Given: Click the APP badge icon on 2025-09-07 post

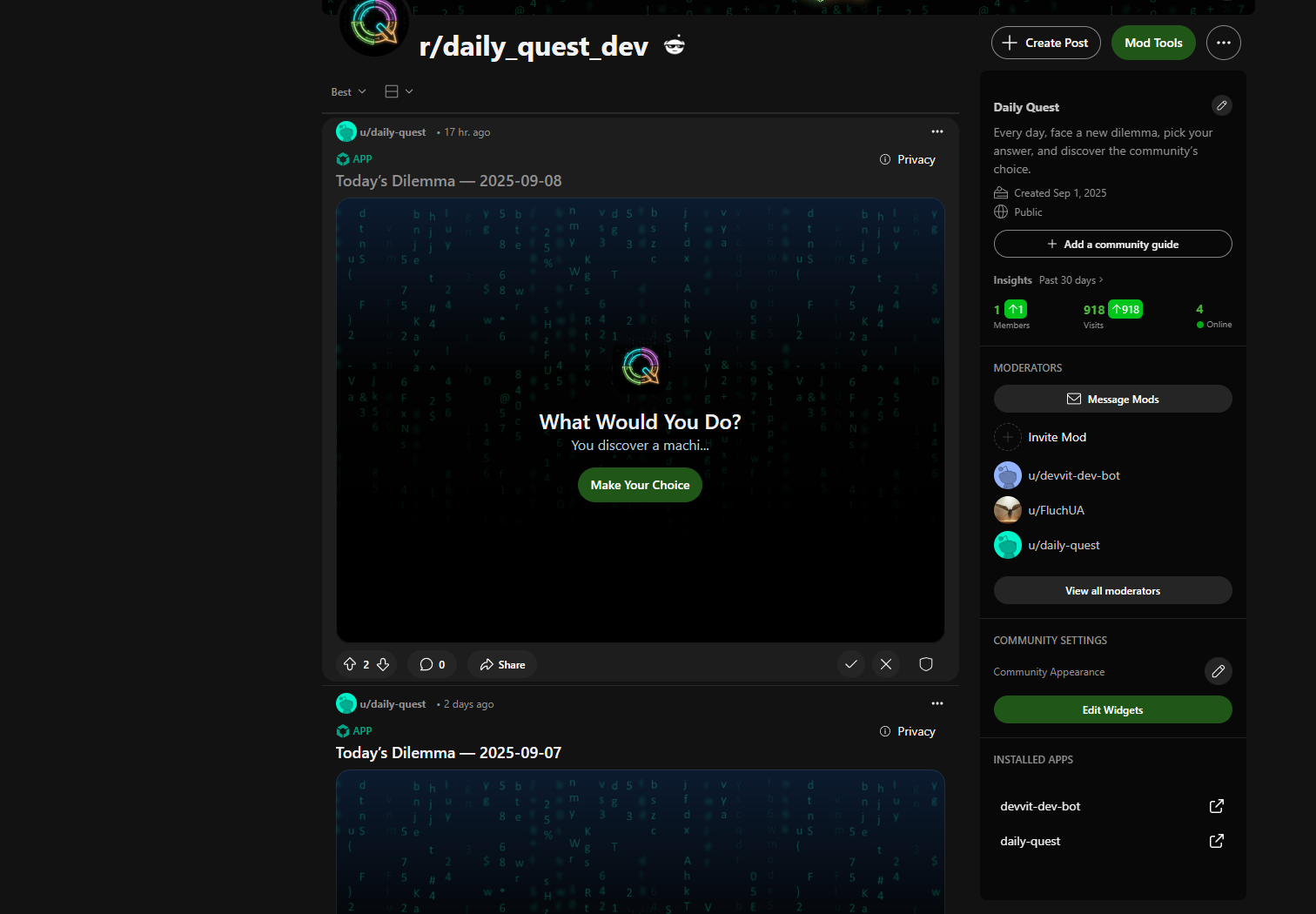Looking at the screenshot, I should coord(343,731).
